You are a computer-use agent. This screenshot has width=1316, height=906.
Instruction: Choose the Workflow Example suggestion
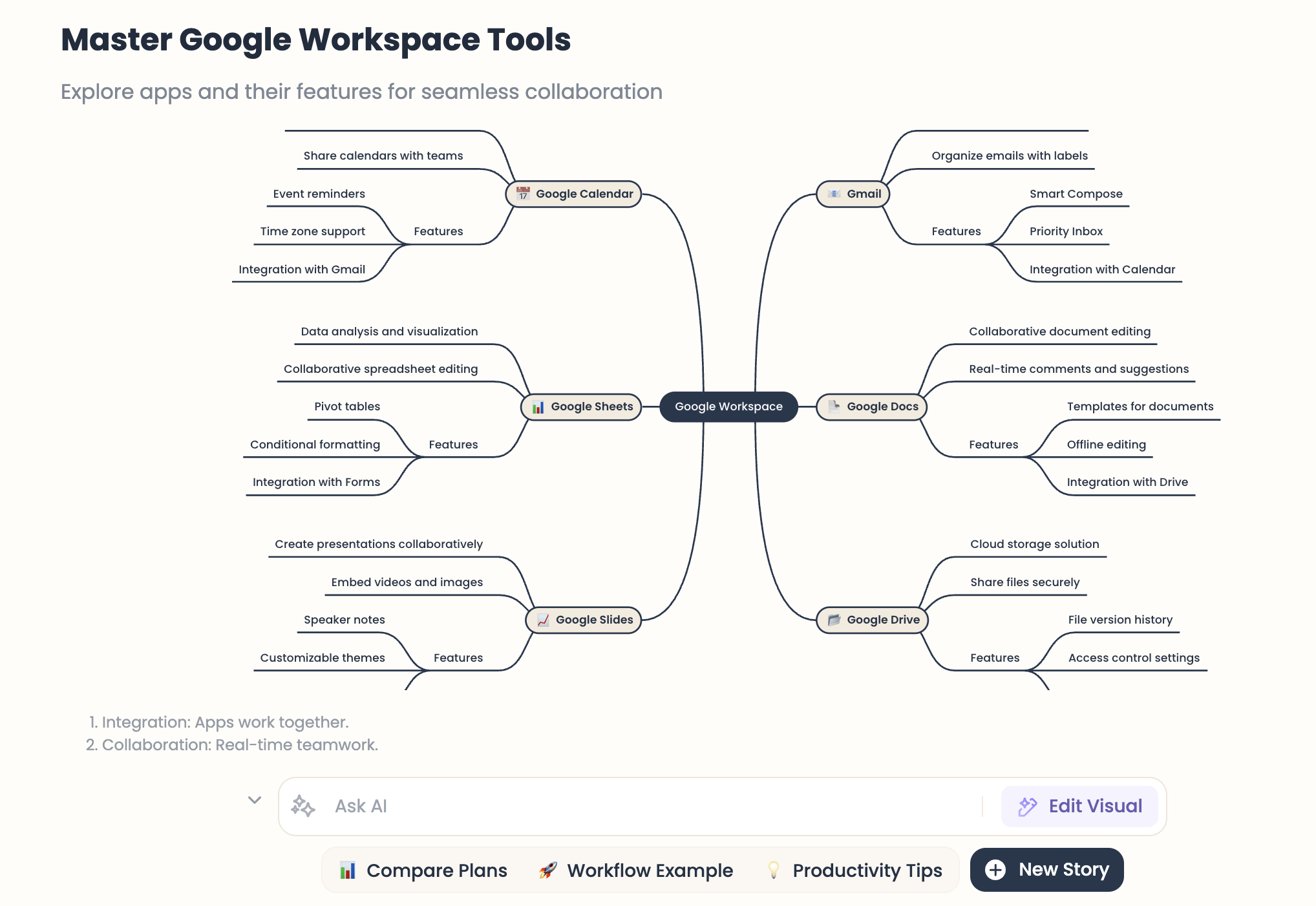click(x=636, y=870)
